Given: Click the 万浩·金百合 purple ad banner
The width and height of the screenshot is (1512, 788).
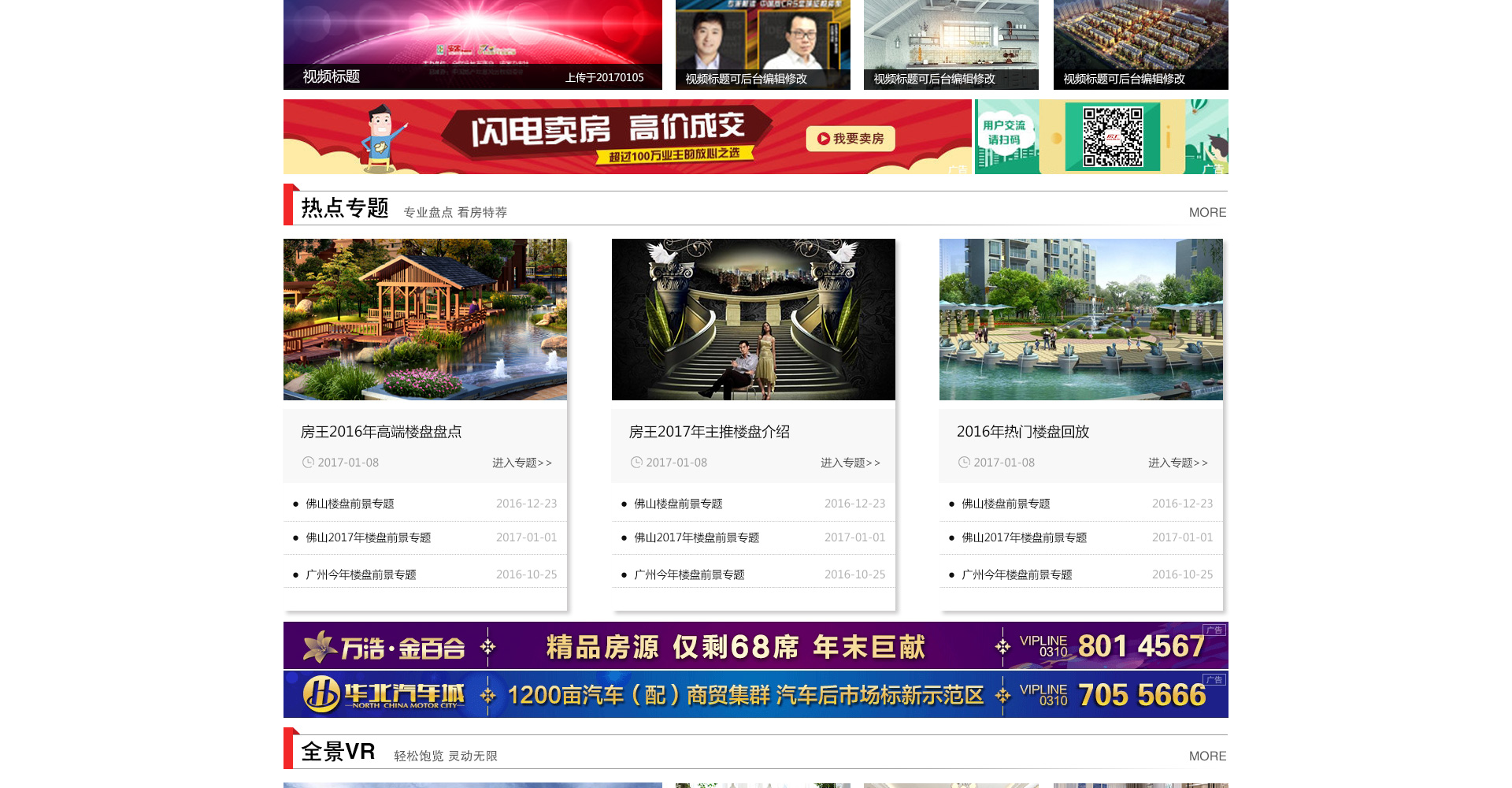Looking at the screenshot, I should pos(754,645).
